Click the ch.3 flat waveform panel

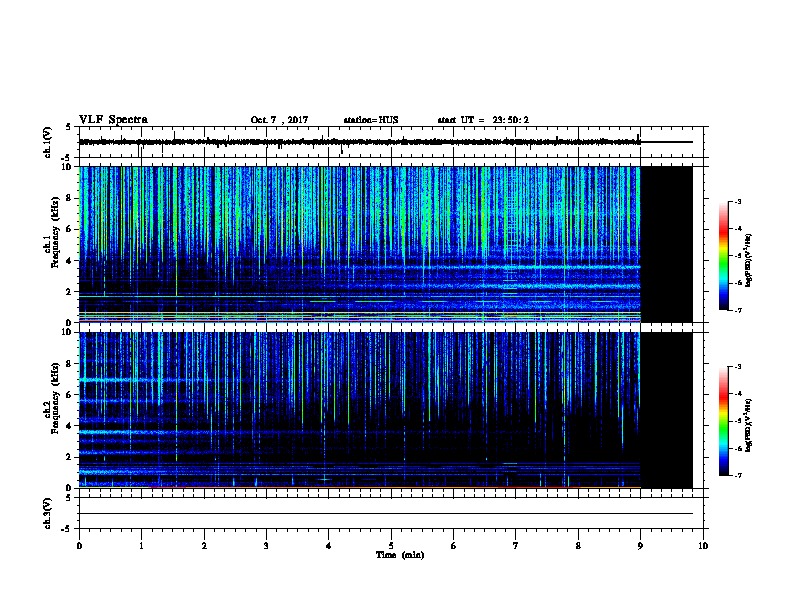click(x=391, y=513)
